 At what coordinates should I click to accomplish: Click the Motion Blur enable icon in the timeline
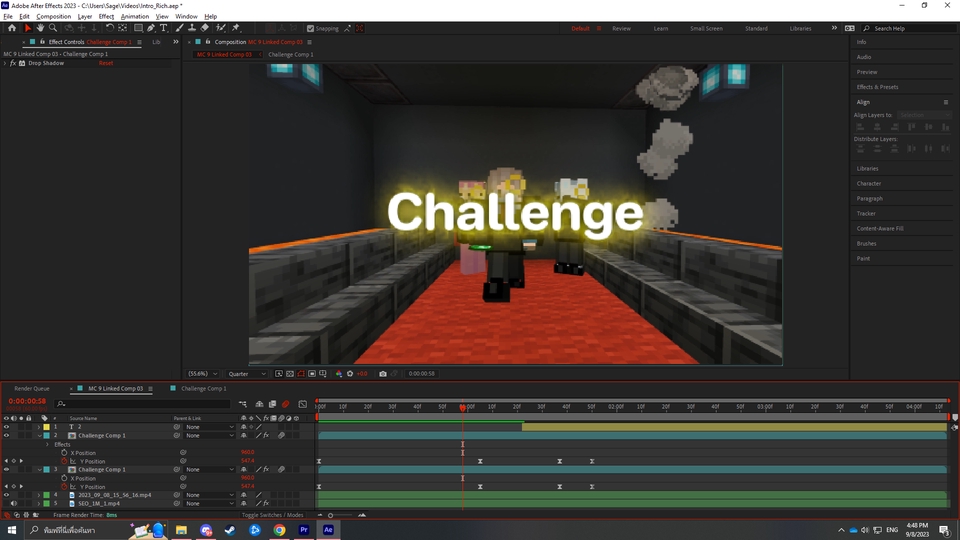pyautogui.click(x=285, y=404)
